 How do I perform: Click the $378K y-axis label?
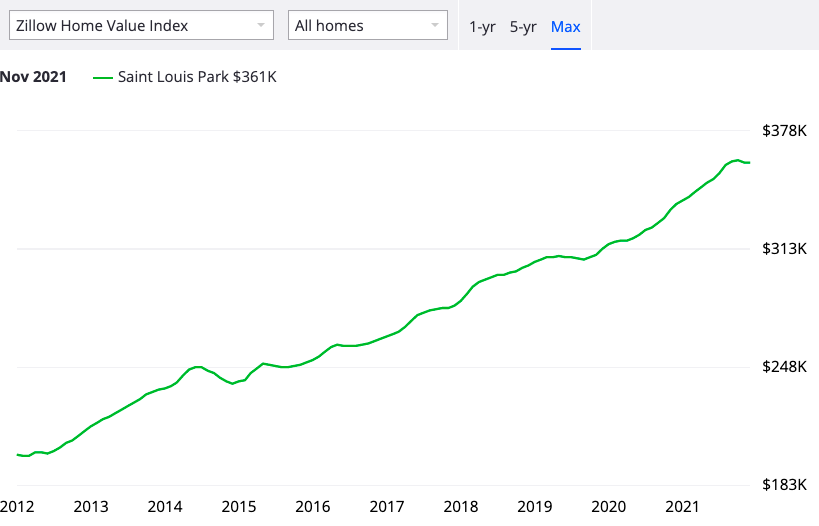coord(785,131)
